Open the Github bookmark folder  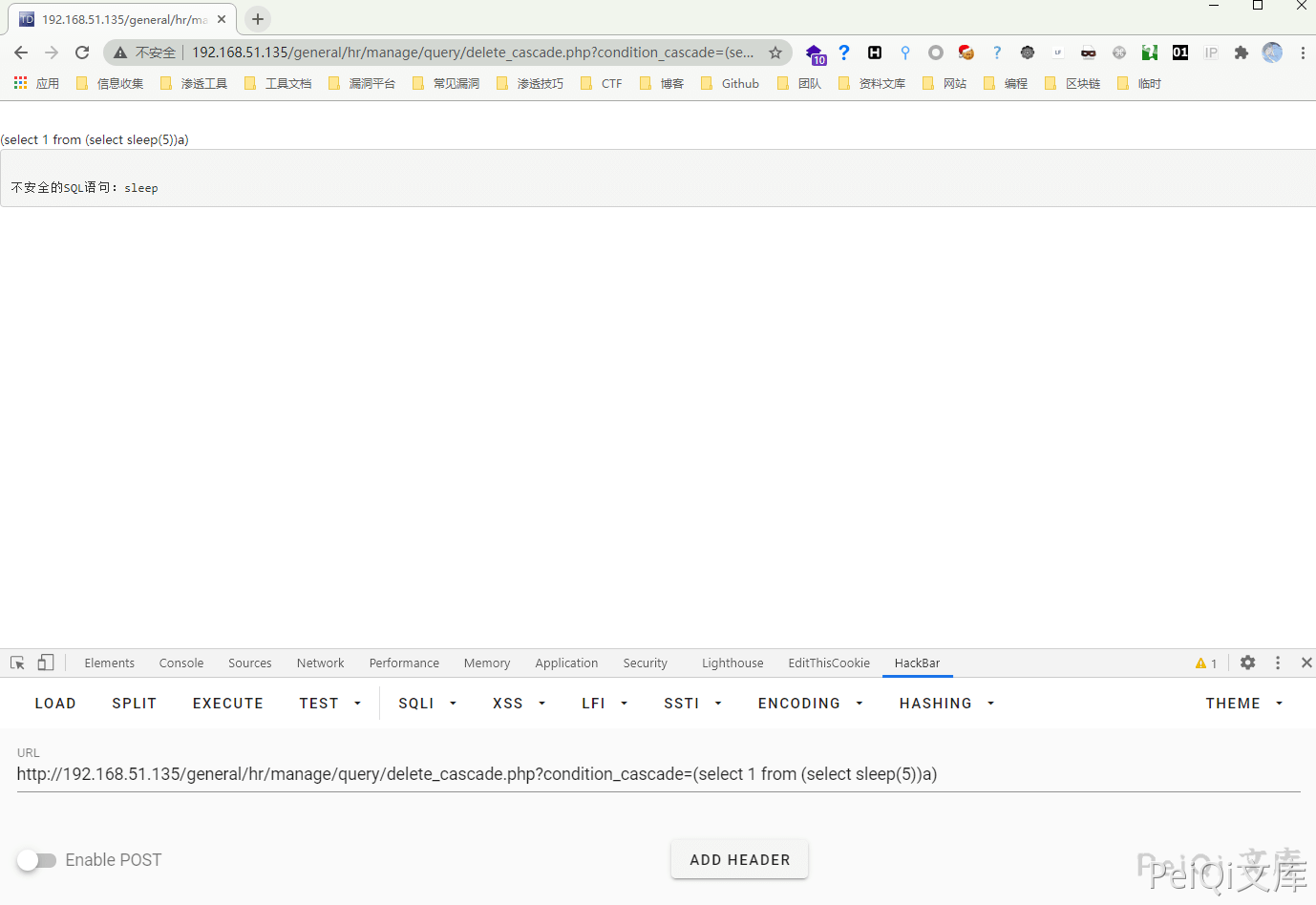coord(731,83)
